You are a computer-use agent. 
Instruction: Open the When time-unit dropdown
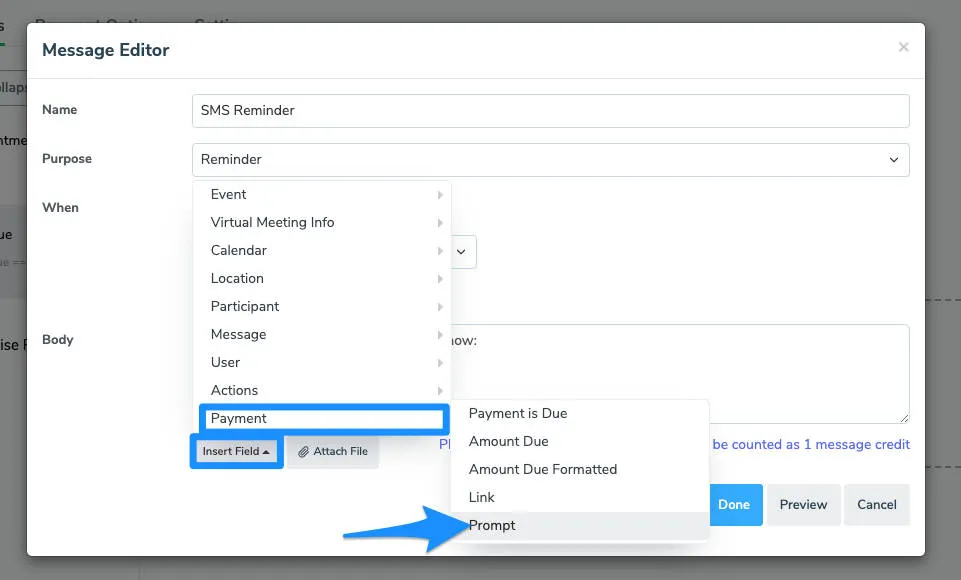(461, 252)
